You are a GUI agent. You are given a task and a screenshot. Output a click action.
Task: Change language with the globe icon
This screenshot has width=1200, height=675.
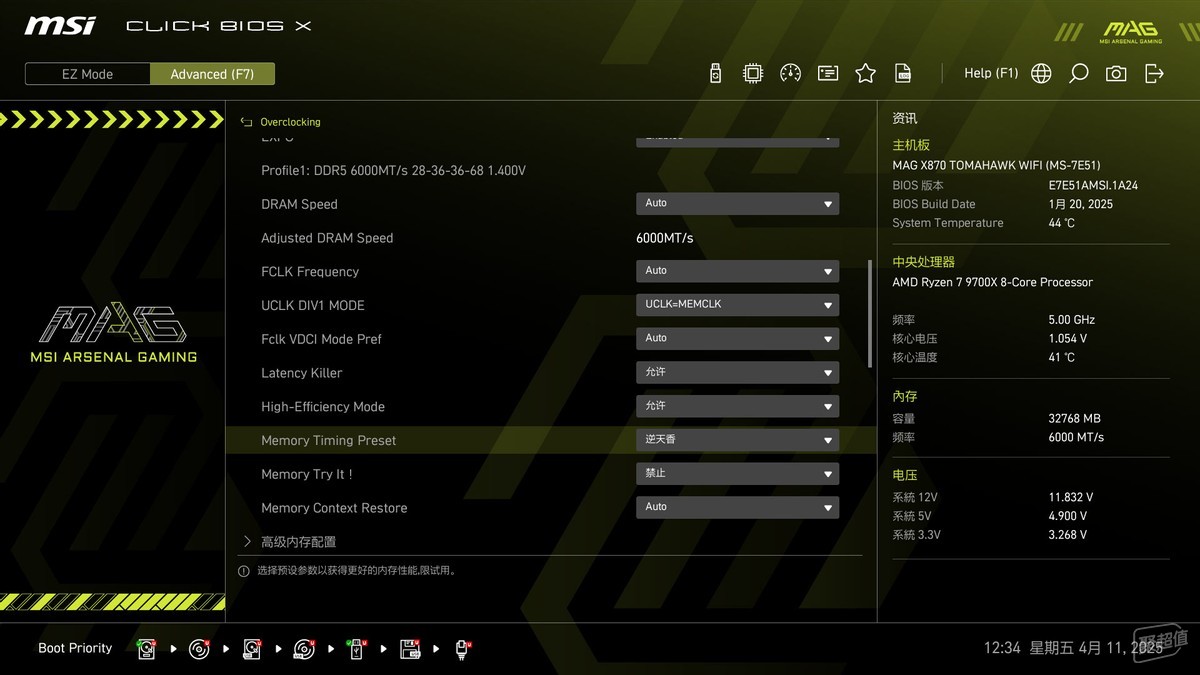point(1041,73)
